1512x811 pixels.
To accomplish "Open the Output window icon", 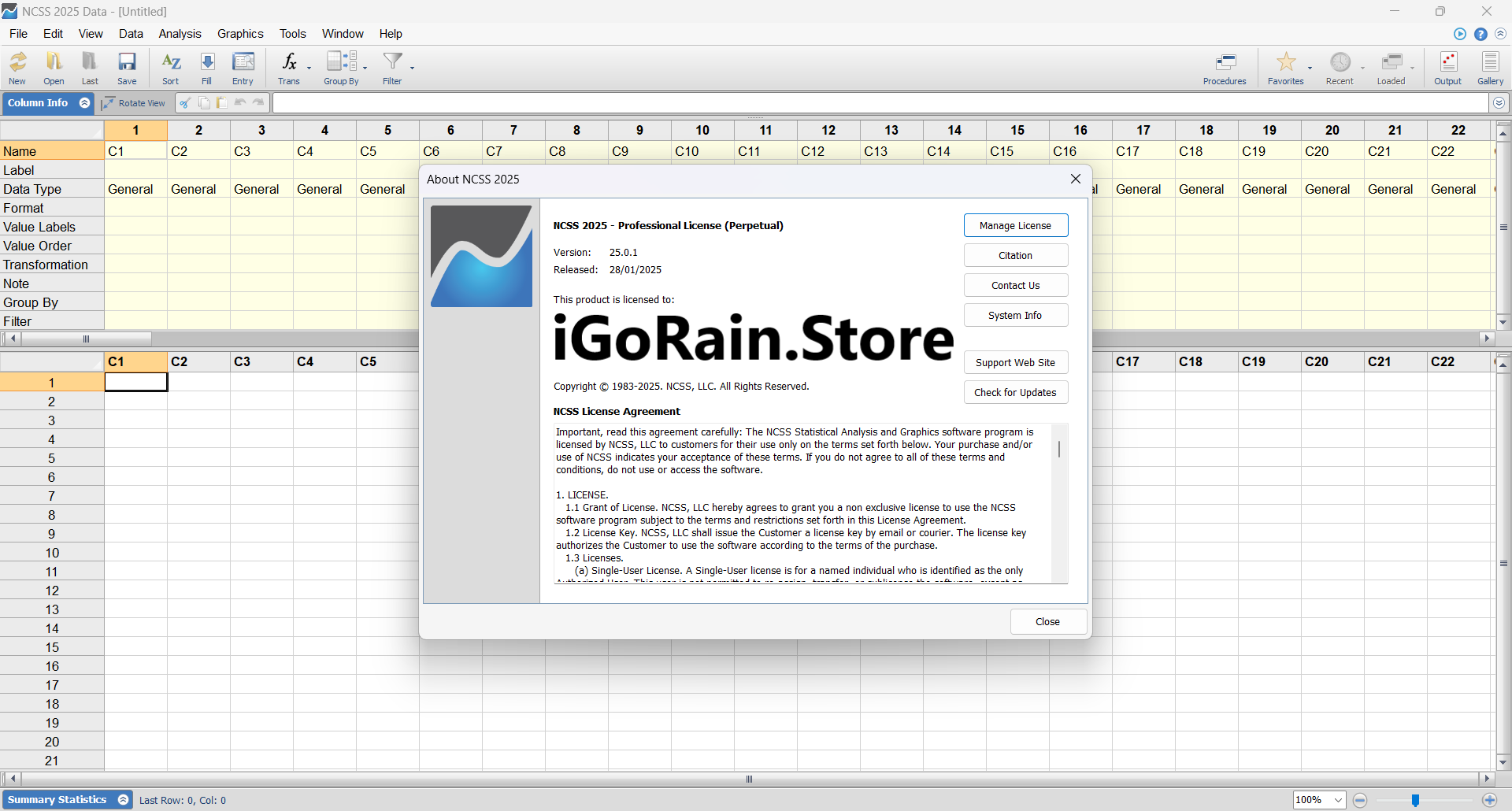I will [x=1447, y=68].
